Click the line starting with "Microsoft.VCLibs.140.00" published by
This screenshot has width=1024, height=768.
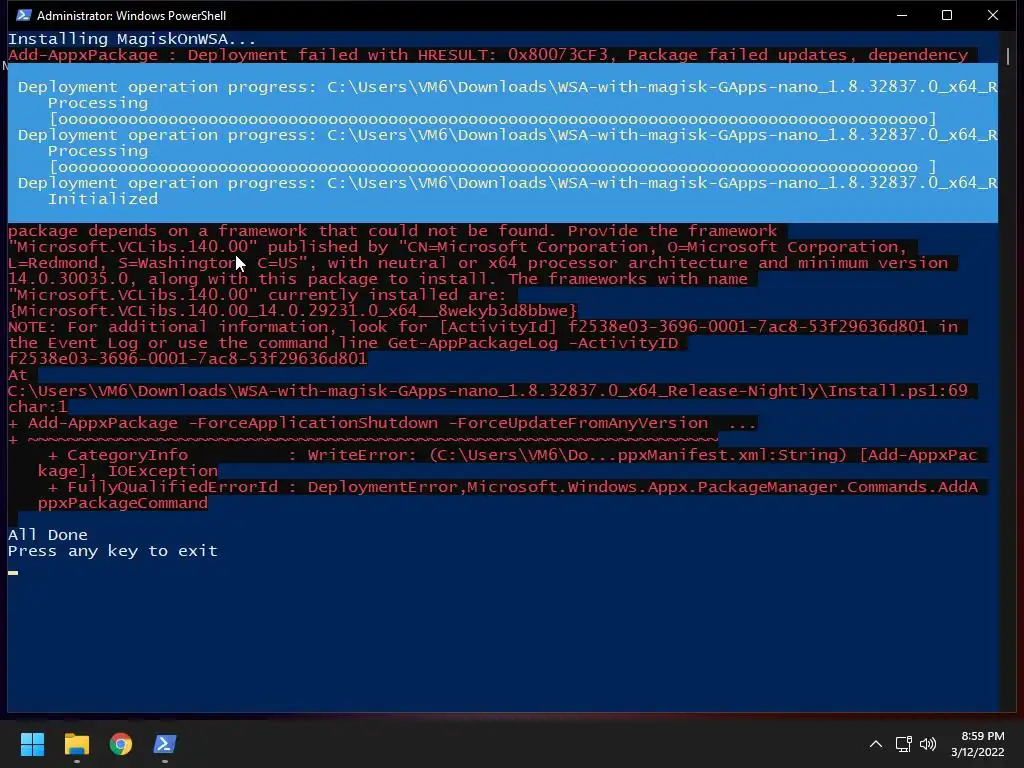coord(457,247)
